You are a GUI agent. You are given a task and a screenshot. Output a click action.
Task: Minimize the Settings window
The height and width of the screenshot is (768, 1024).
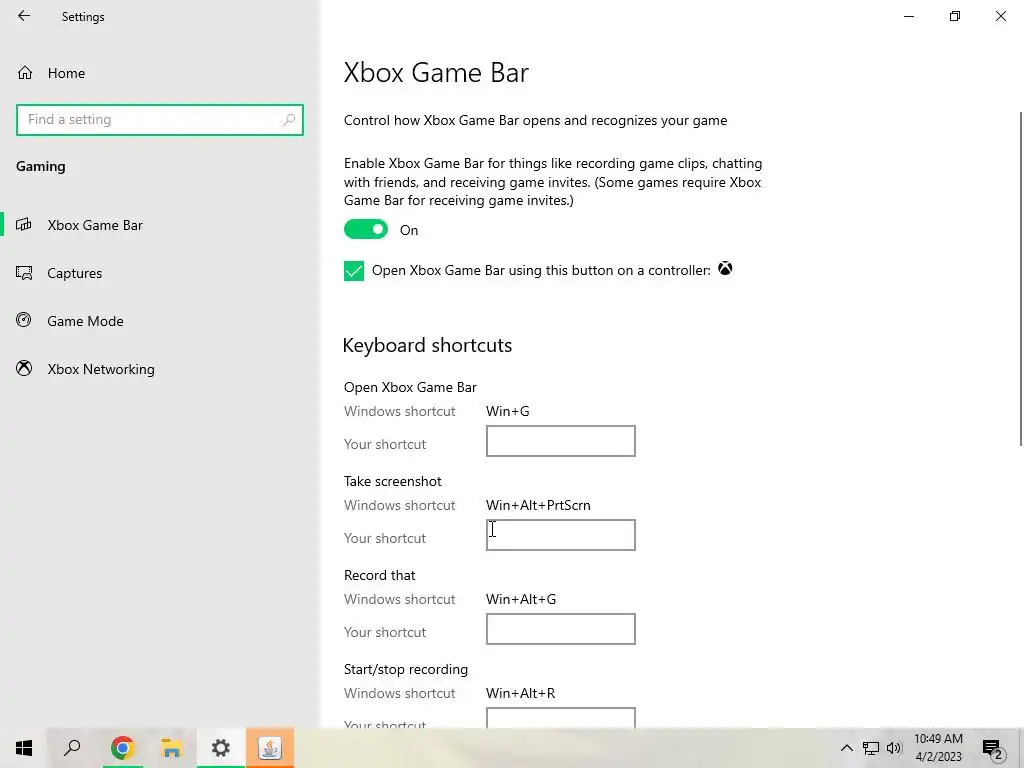[909, 16]
